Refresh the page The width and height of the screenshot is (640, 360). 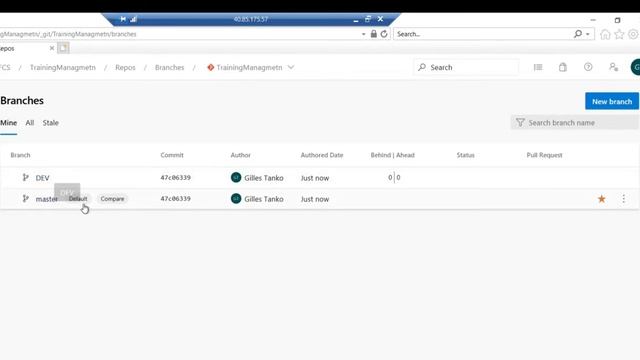click(384, 34)
